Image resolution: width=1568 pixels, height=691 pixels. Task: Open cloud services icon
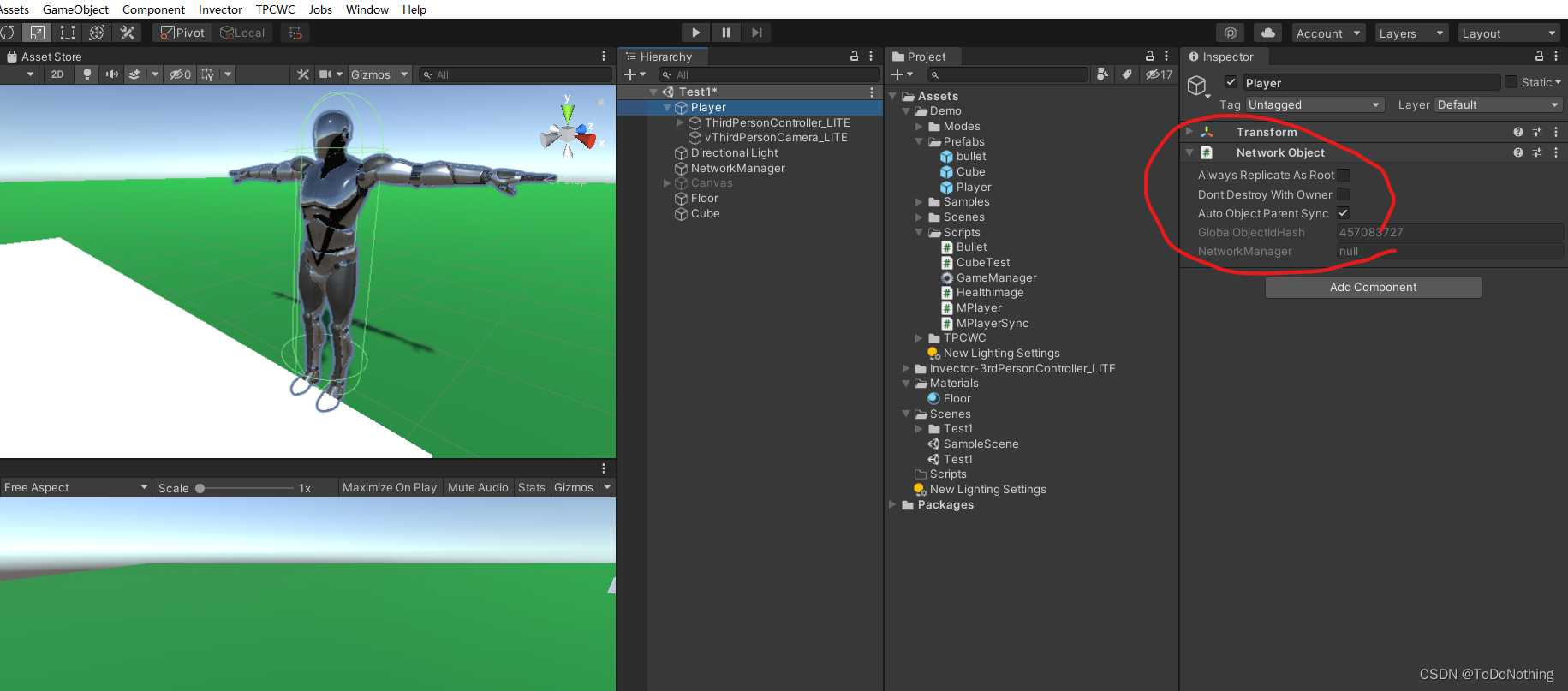coord(1267,33)
